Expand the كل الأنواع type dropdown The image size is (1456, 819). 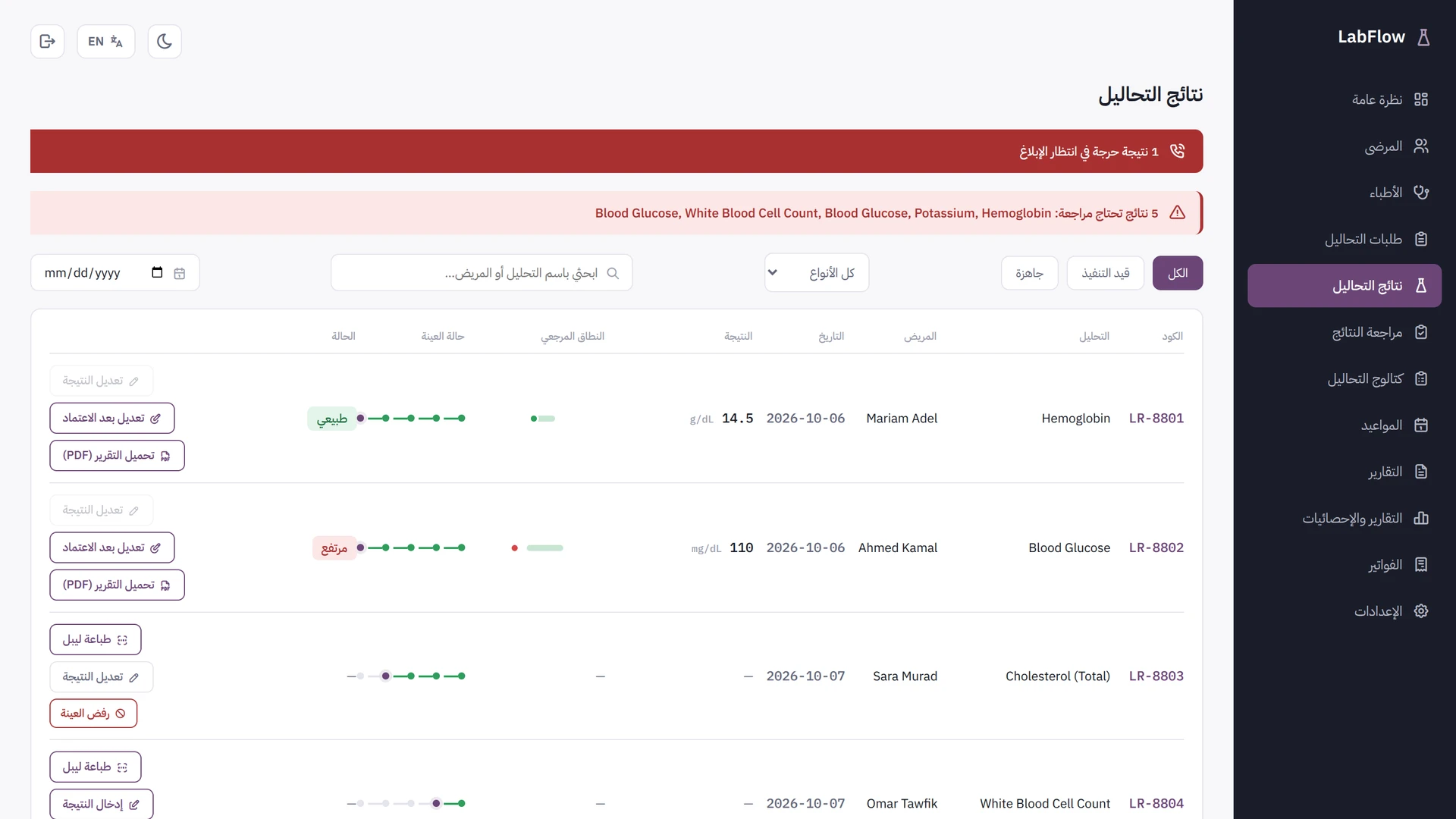coord(817,273)
